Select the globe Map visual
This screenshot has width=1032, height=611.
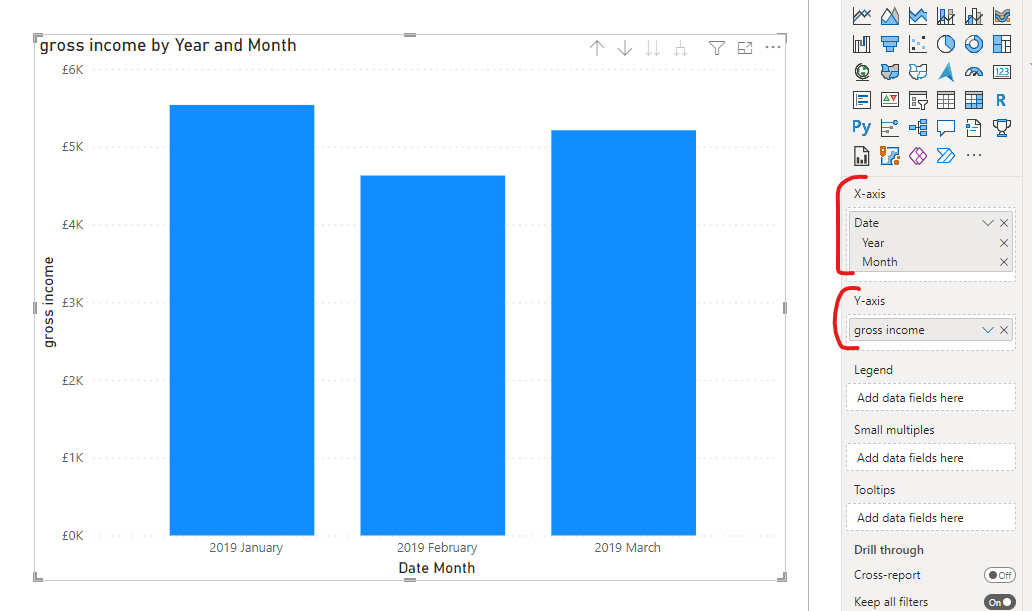pyautogui.click(x=862, y=72)
